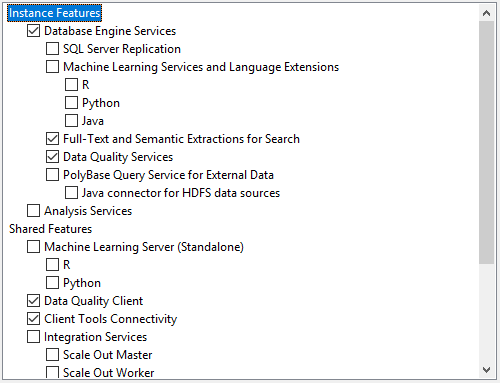Select the PolyBase Query Service label text
The height and width of the screenshot is (383, 500).
[x=168, y=175]
